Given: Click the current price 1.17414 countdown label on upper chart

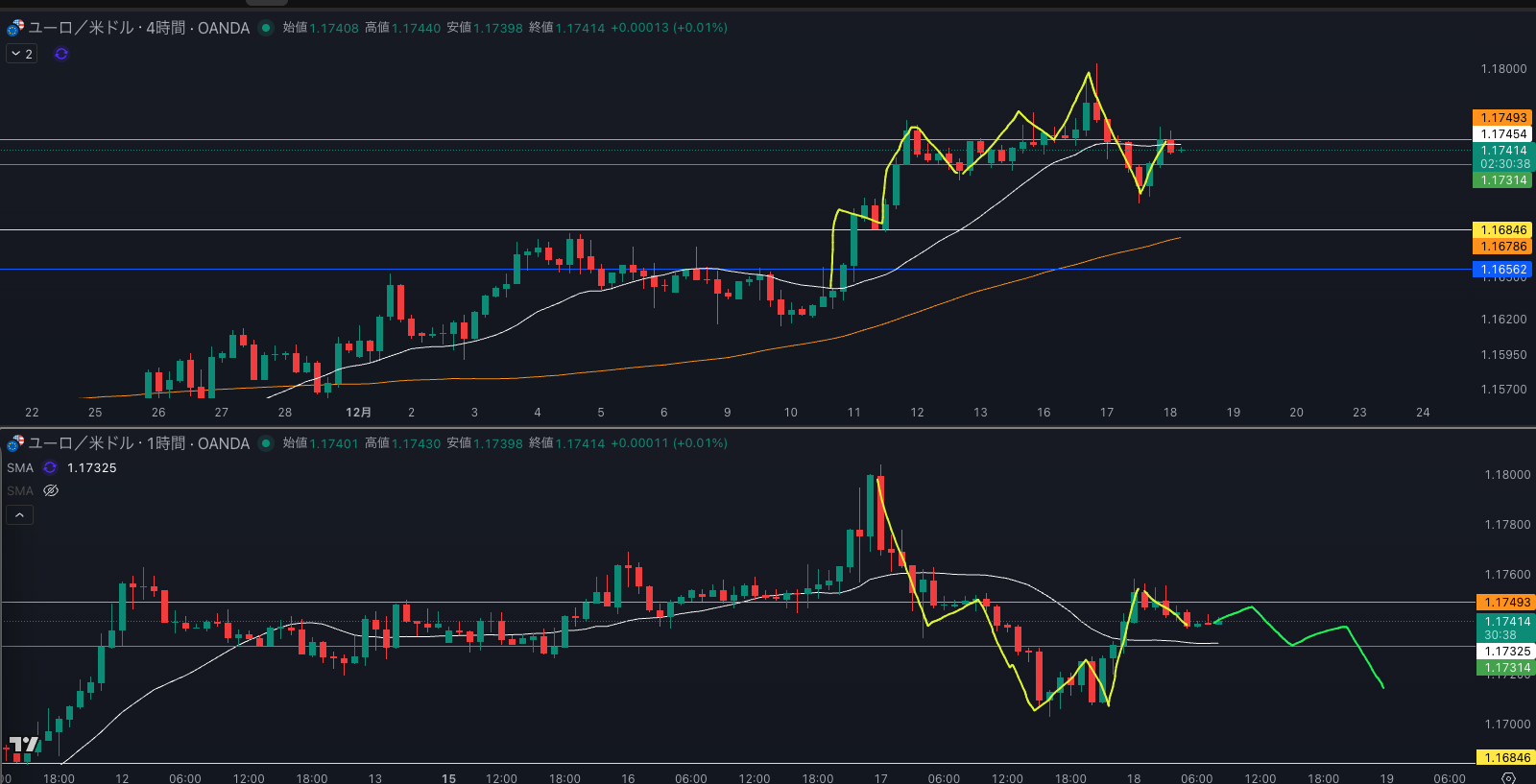Looking at the screenshot, I should coord(1503,156).
